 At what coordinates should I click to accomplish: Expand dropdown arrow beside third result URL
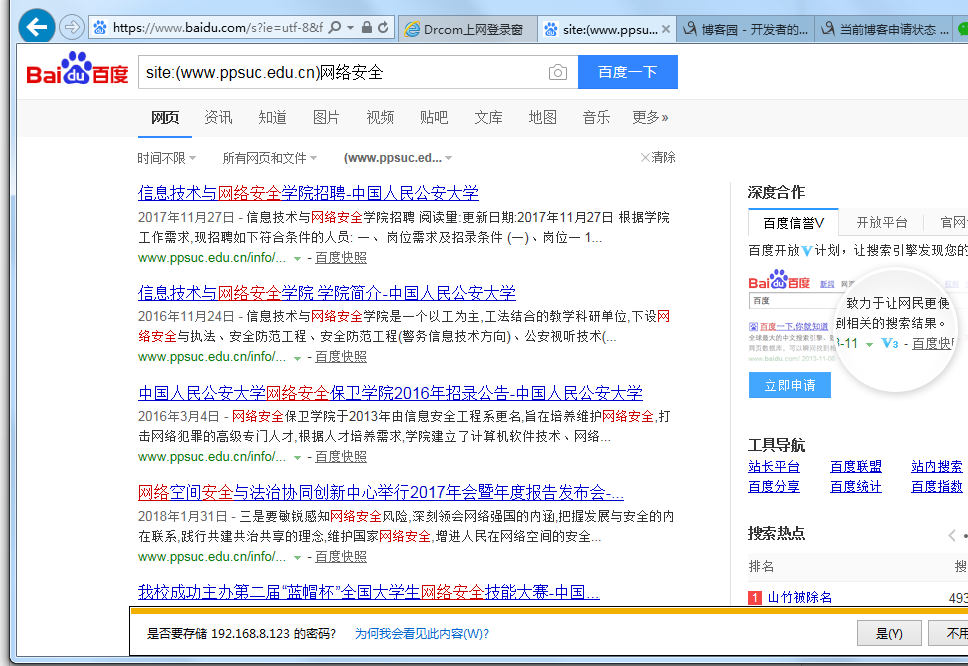point(297,458)
